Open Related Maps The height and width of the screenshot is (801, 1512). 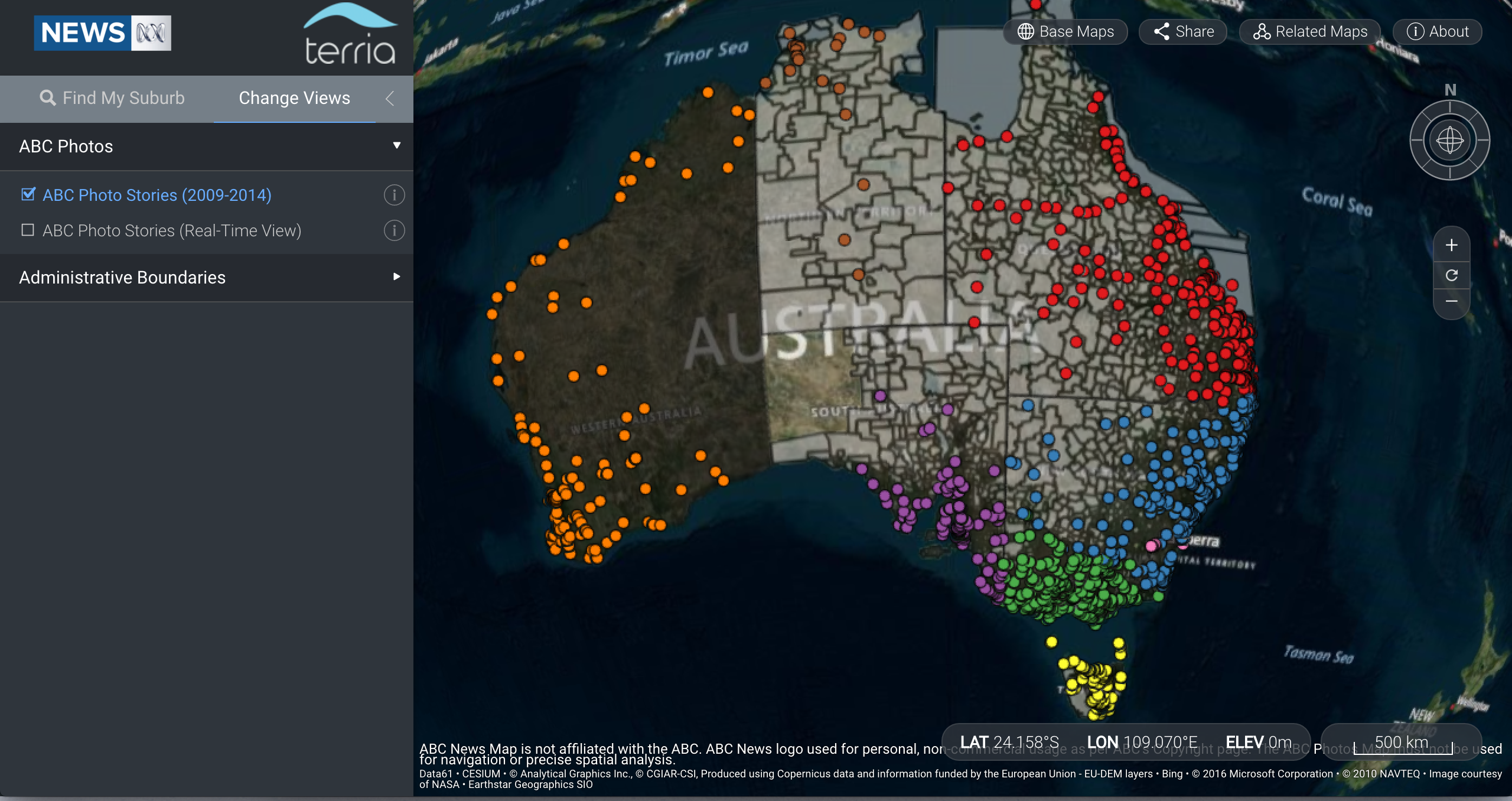pyautogui.click(x=1309, y=31)
